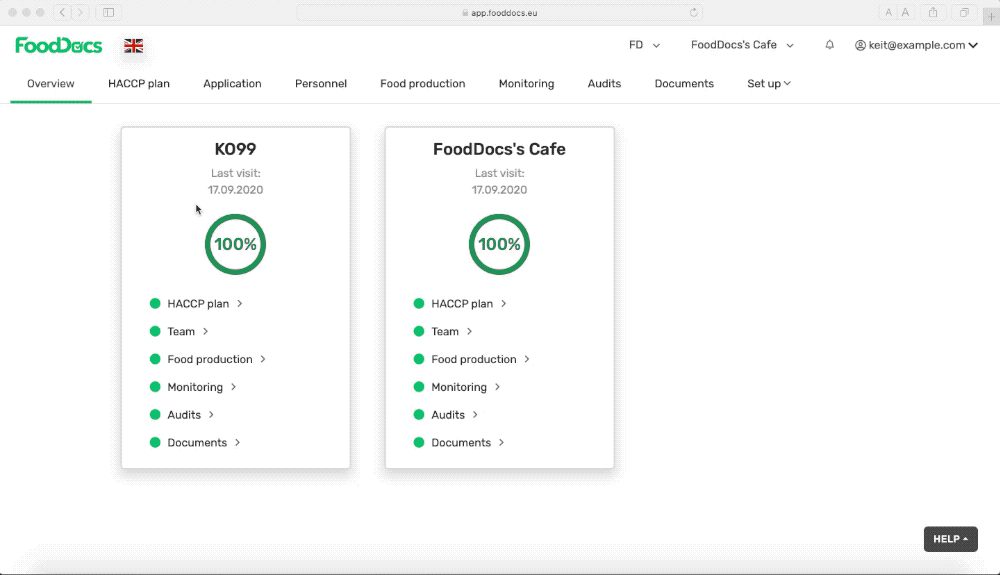Show tab overview in Safari
The width and height of the screenshot is (1000, 575).
coord(964,12)
